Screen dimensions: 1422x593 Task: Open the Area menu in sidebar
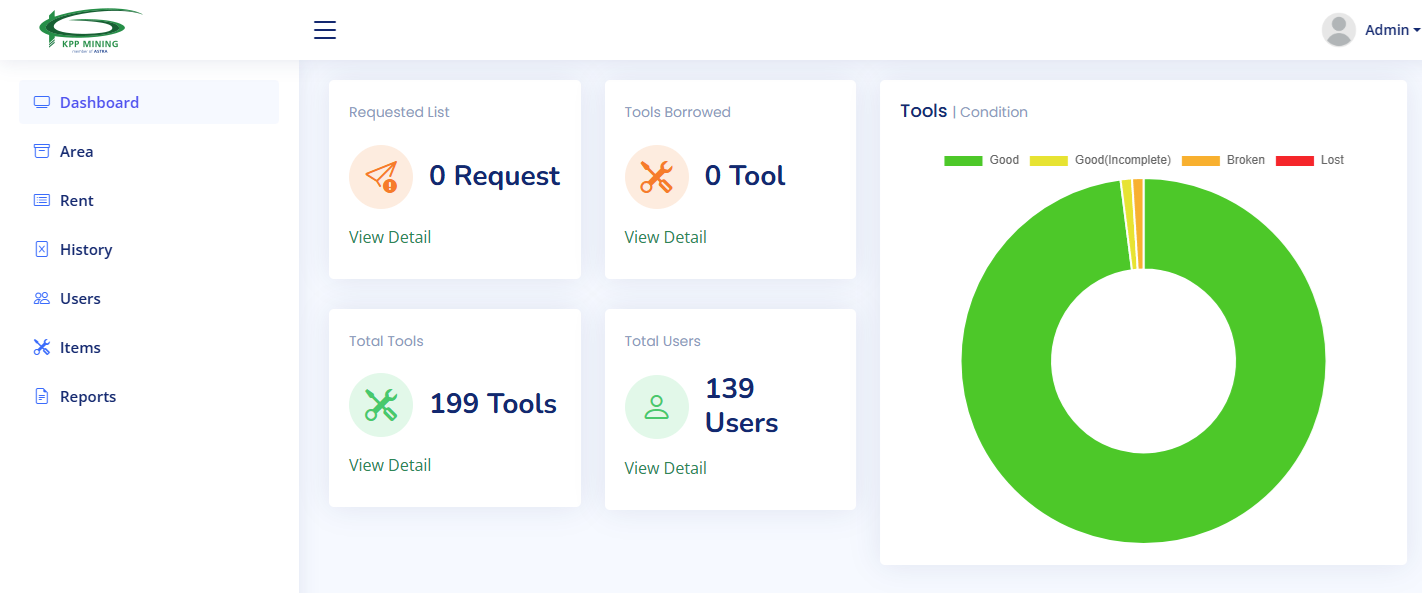[x=76, y=152]
